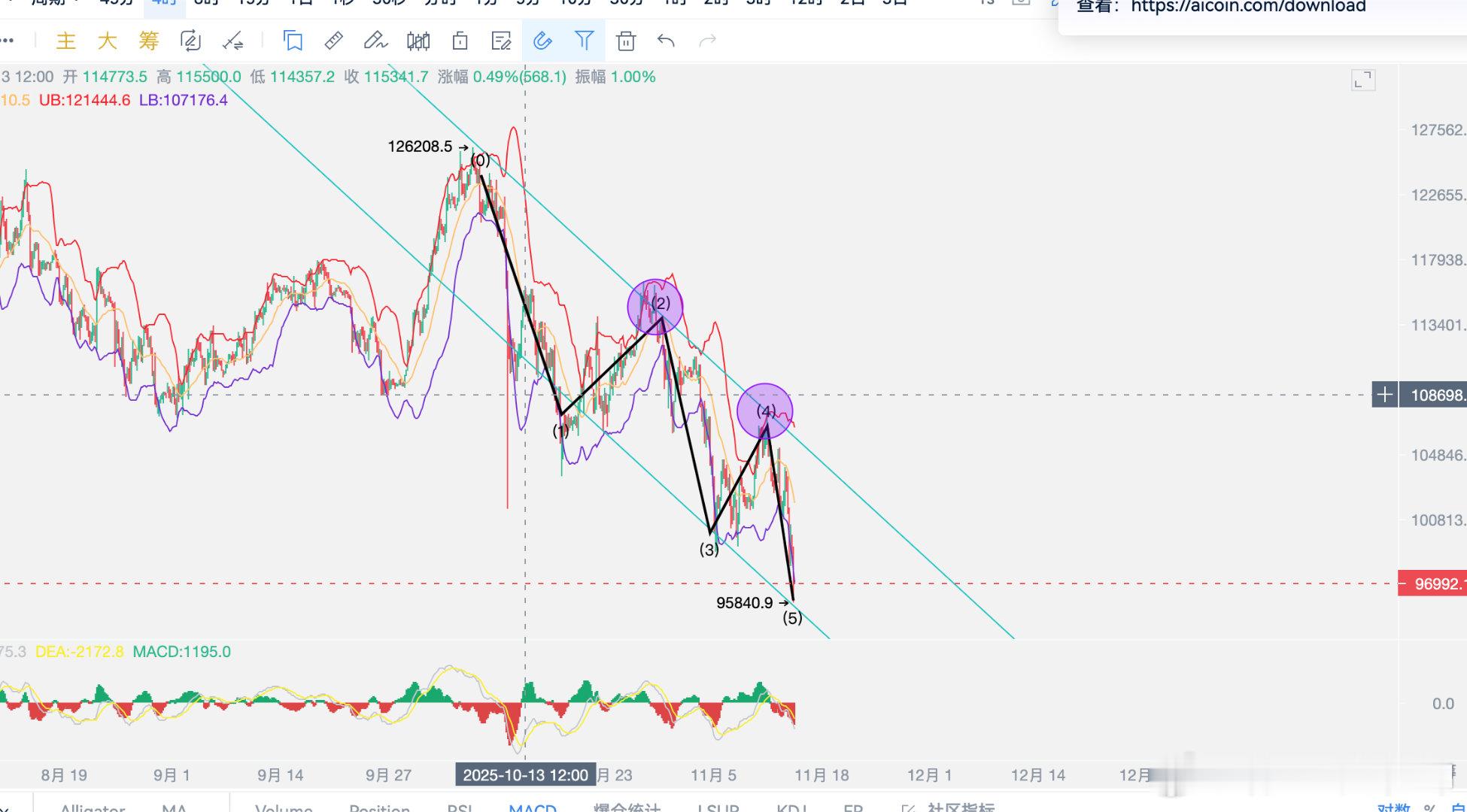
Task: Toggle the funnel filter tool
Action: click(584, 41)
